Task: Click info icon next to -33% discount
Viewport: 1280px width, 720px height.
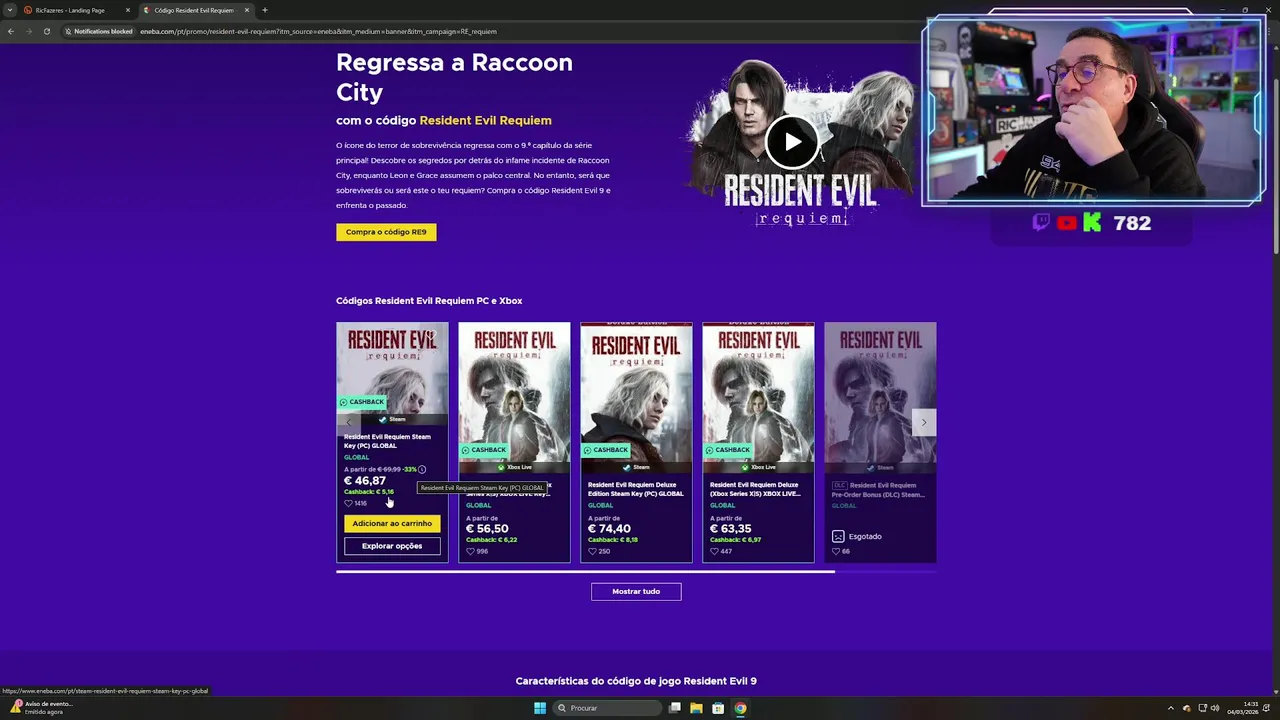Action: tap(422, 469)
